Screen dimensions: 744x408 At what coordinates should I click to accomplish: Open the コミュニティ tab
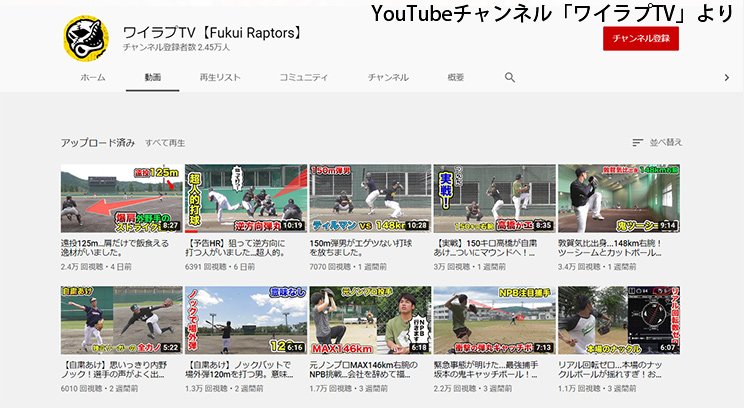coord(303,77)
